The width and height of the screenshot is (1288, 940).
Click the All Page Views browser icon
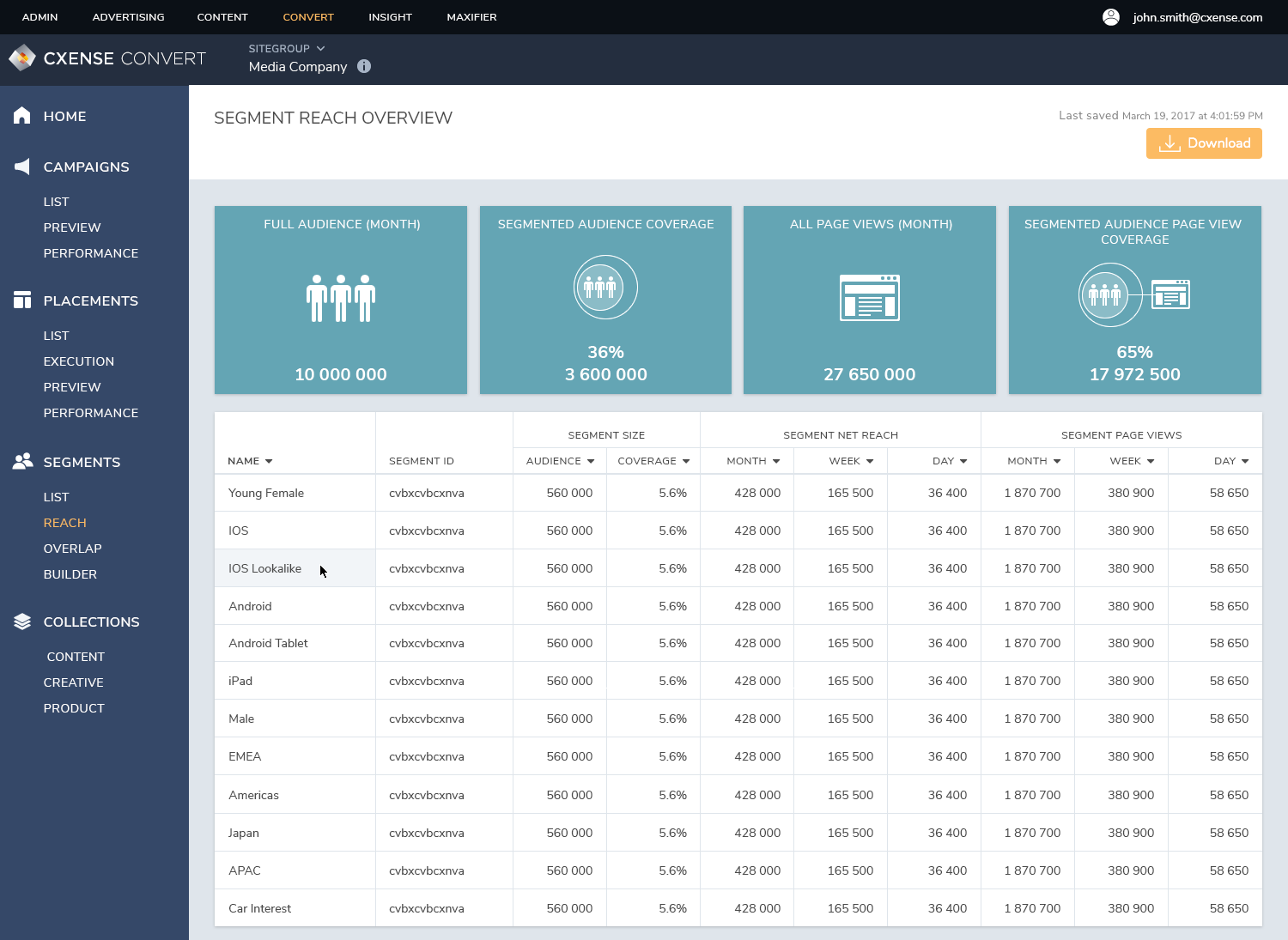(x=870, y=298)
